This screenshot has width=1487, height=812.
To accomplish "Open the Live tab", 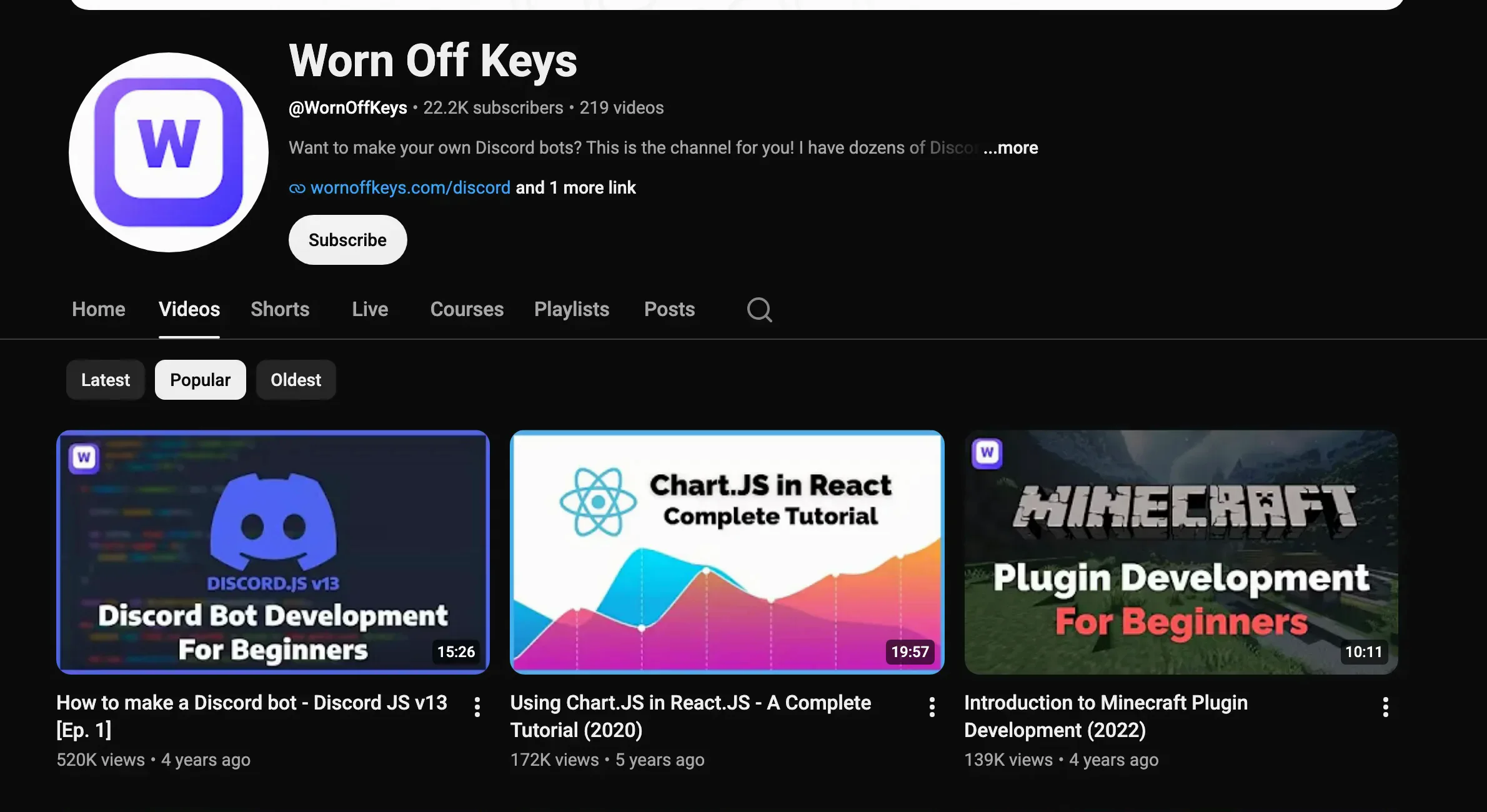I will (x=370, y=309).
